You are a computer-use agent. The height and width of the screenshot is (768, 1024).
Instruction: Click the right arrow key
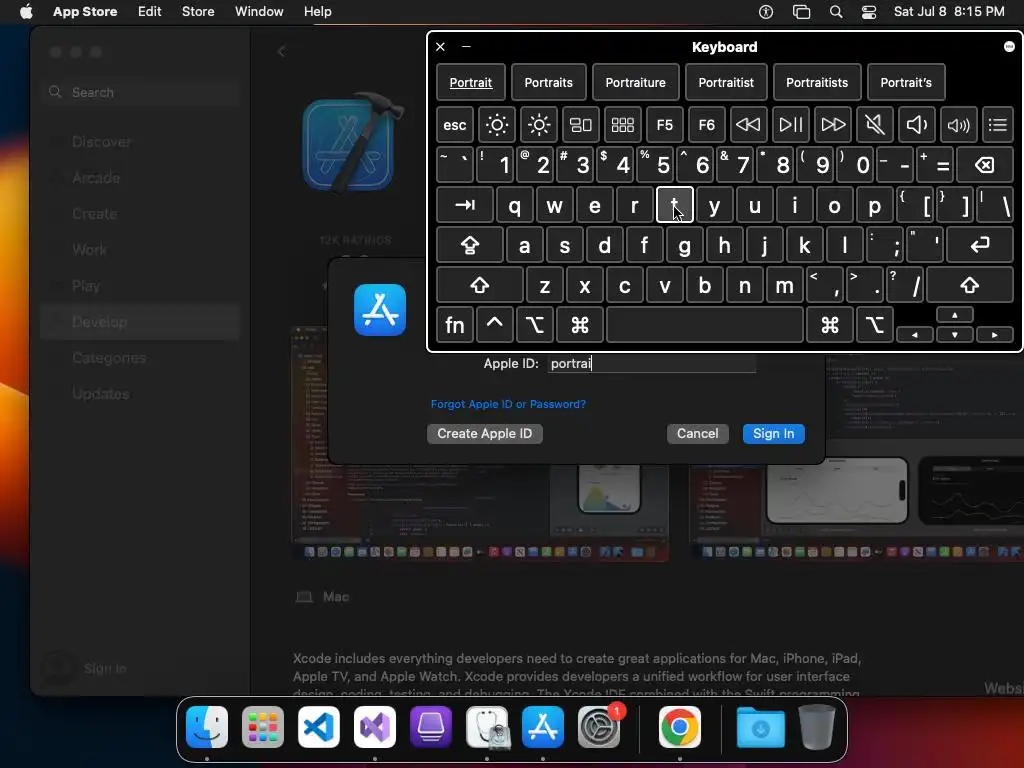[995, 334]
